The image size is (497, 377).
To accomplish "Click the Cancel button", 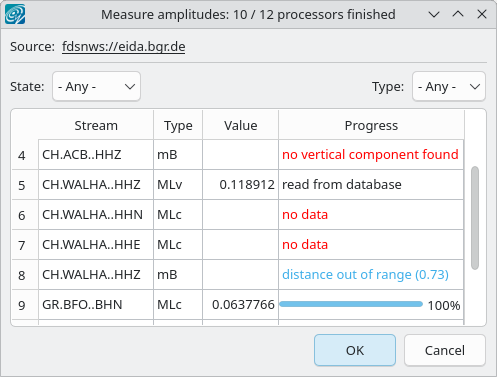I will (445, 350).
